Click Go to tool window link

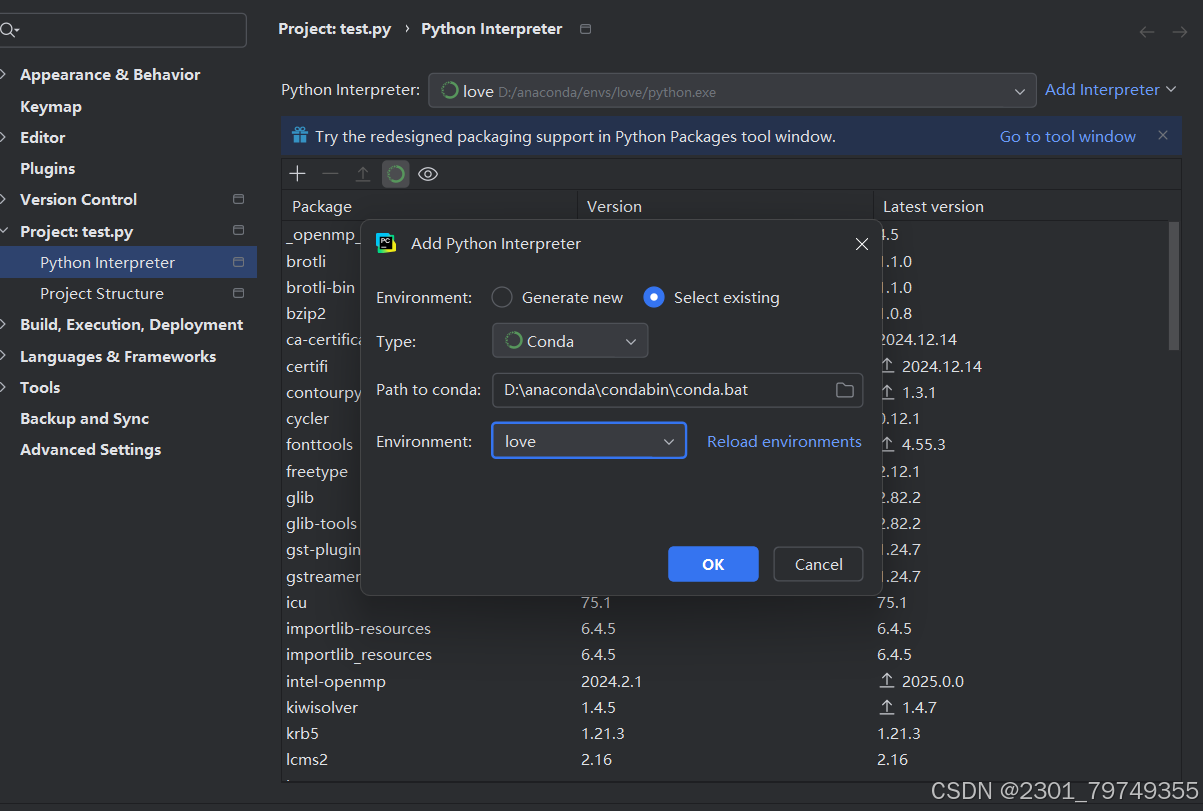1068,136
